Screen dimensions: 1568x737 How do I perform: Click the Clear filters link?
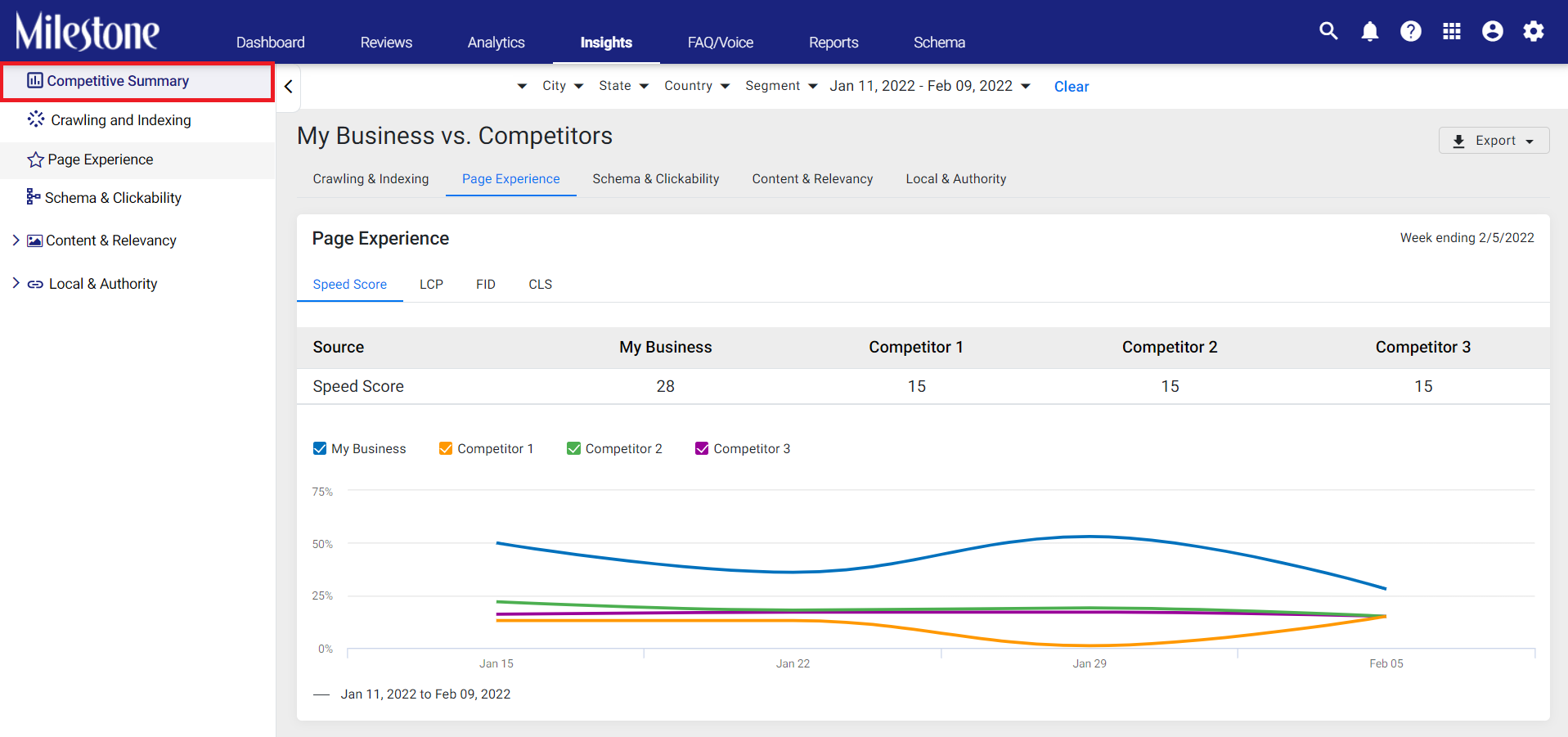(x=1071, y=87)
